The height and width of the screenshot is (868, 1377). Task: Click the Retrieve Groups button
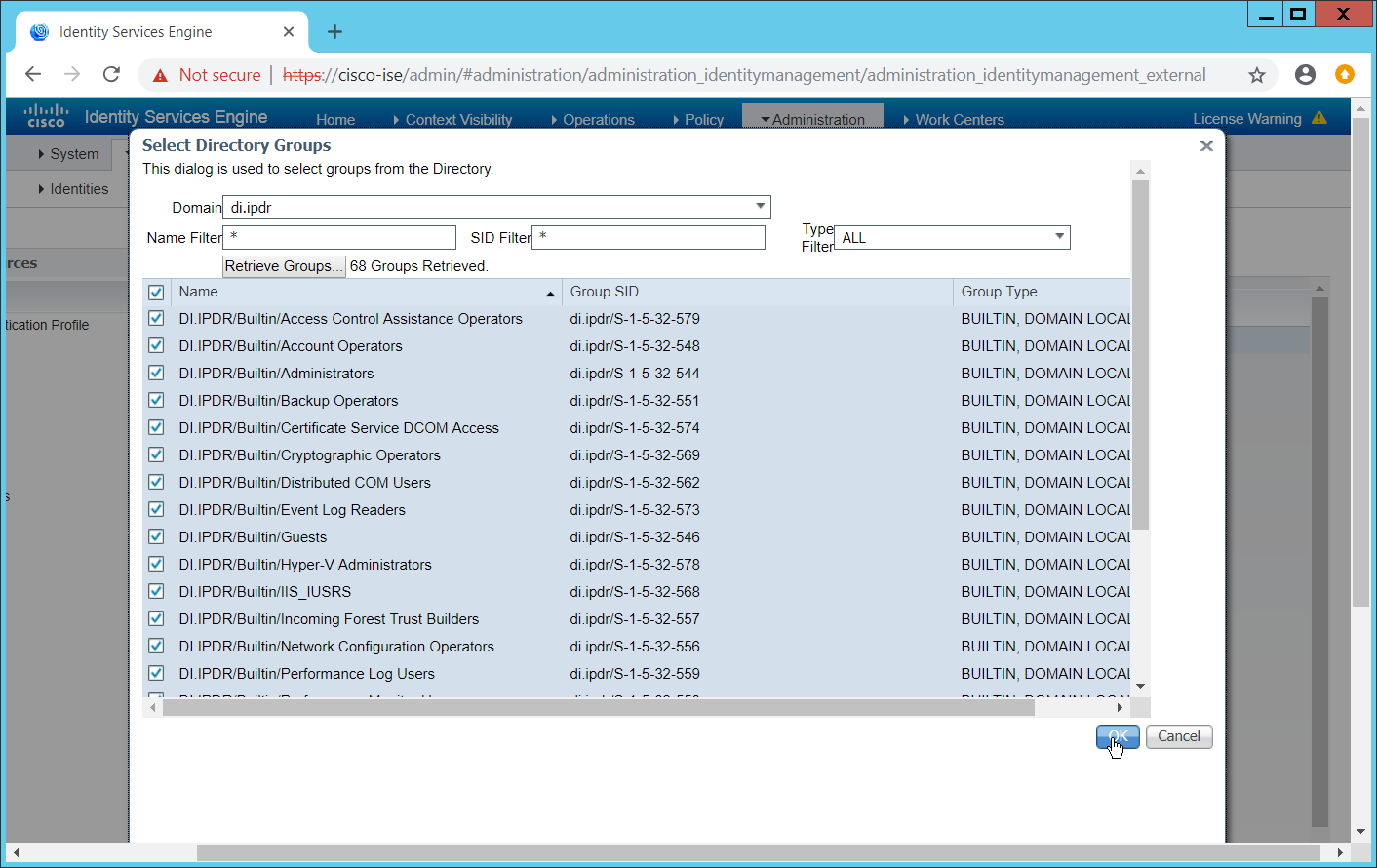click(284, 266)
